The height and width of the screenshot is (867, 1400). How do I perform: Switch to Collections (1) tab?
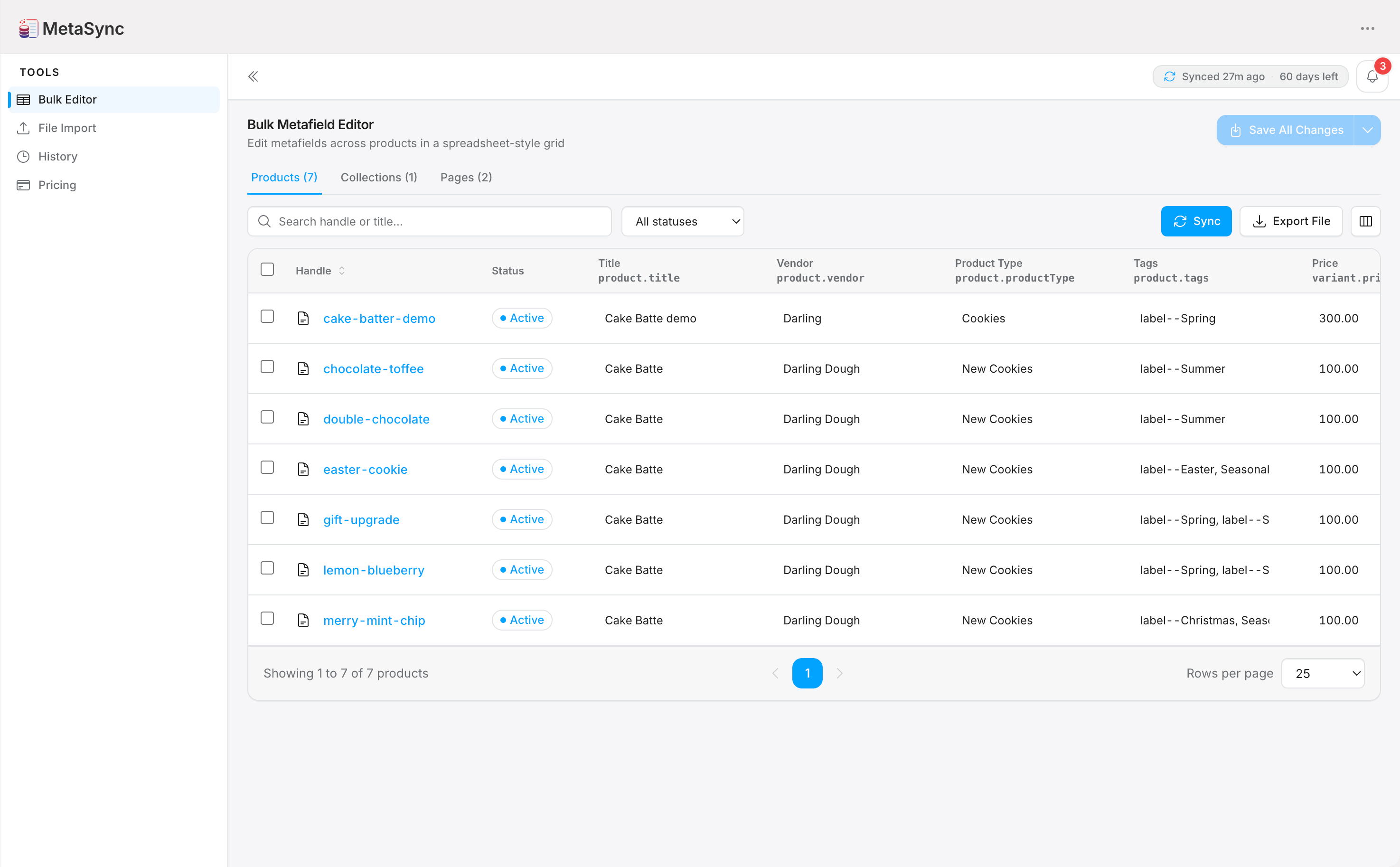[379, 177]
